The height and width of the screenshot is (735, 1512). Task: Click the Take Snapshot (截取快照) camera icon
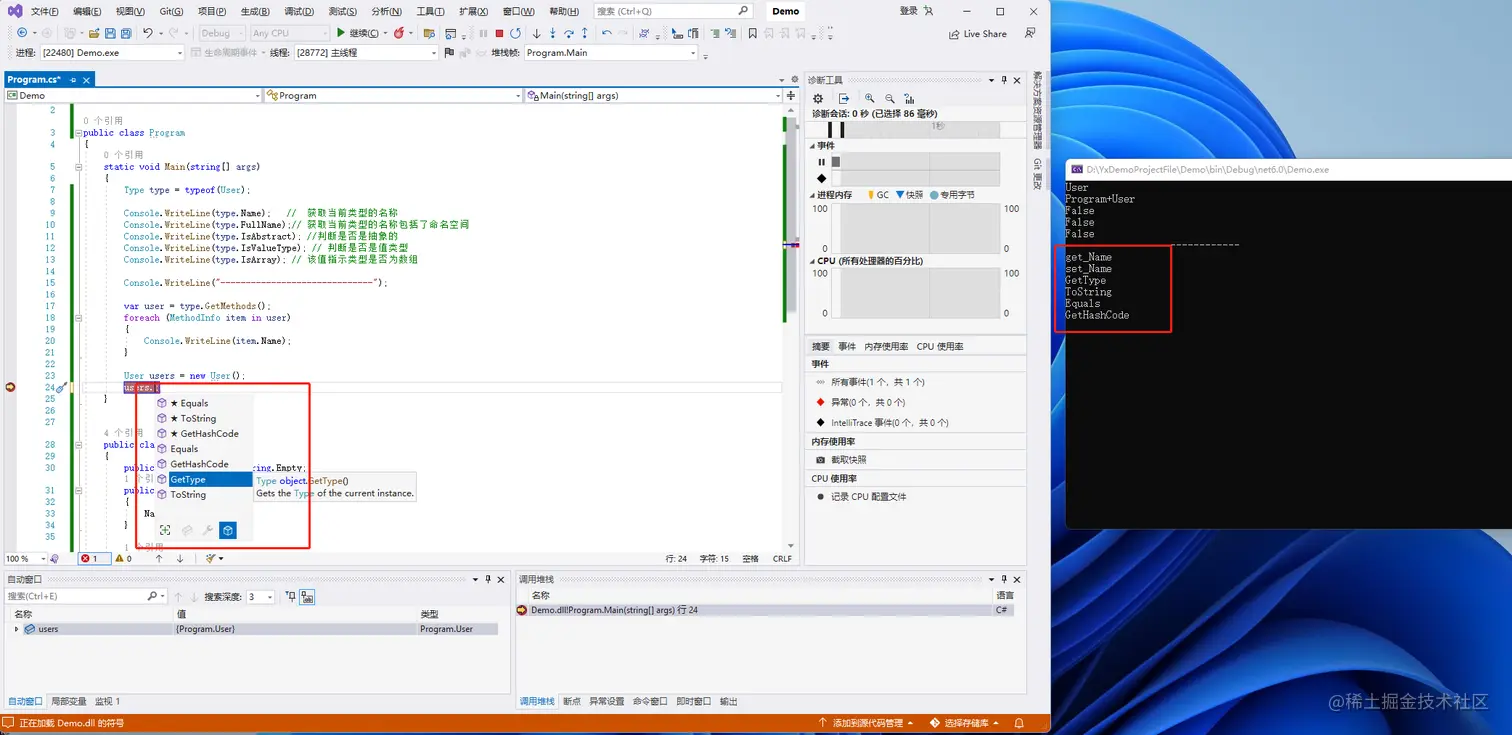pos(822,460)
